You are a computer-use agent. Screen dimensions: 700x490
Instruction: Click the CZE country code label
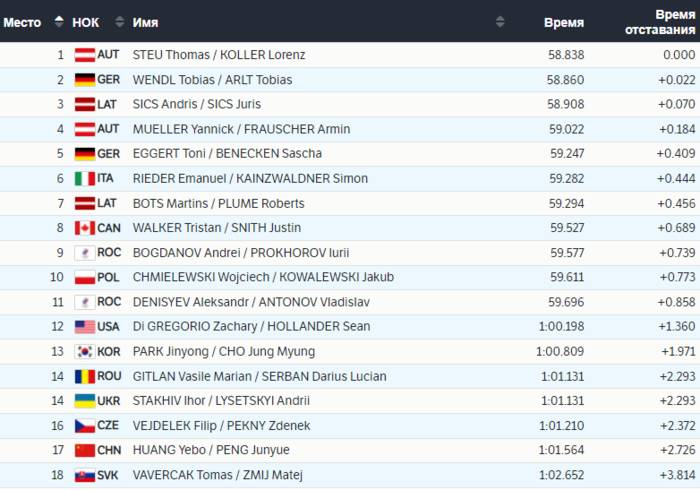pyautogui.click(x=108, y=425)
